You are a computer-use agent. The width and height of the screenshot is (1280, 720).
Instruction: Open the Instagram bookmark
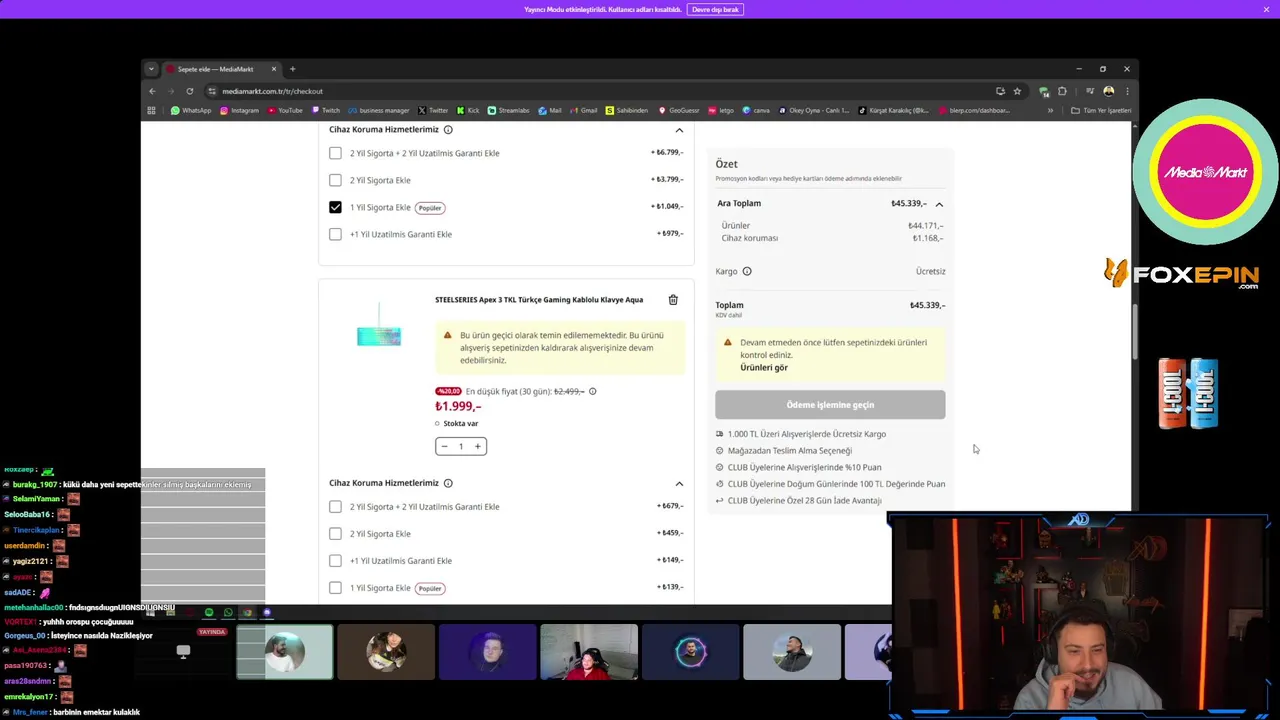[239, 111]
